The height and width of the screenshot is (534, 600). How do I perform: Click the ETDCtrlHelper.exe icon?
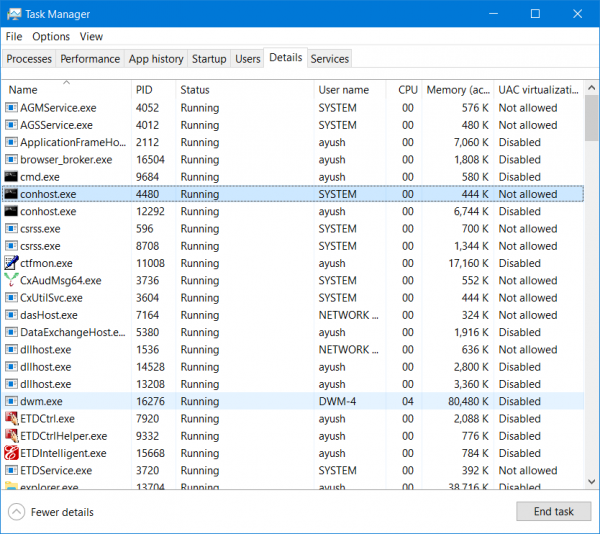pos(11,436)
